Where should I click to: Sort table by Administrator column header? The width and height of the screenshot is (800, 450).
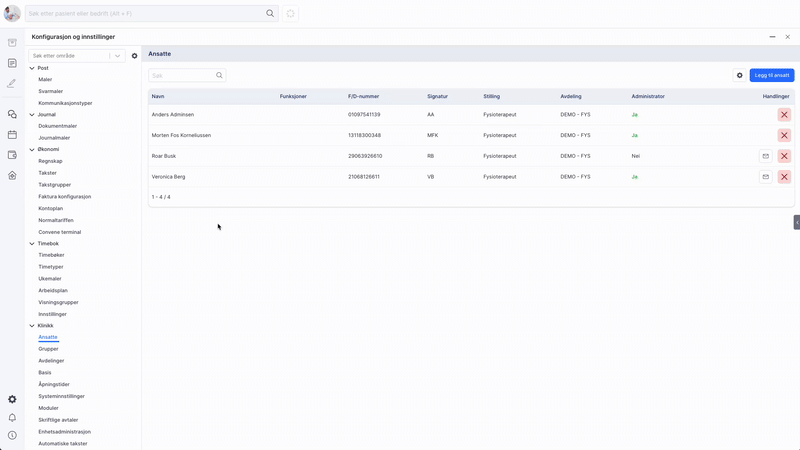pos(648,96)
